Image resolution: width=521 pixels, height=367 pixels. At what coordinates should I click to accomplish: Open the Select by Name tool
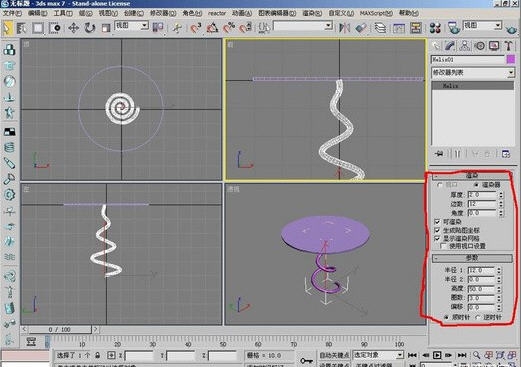click(22, 28)
